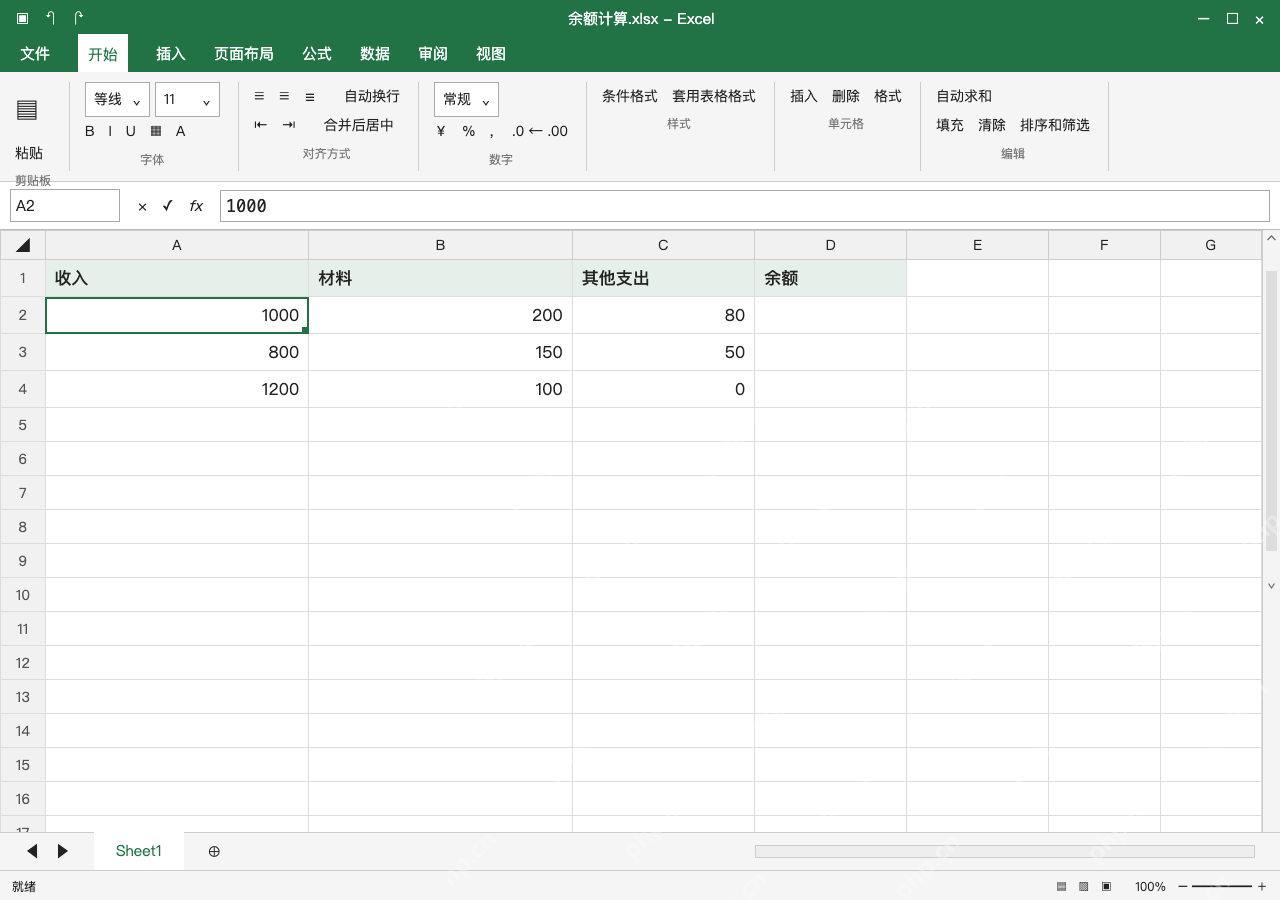1280x900 pixels.
Task: Increase indent with the right-arrow icon
Action: click(x=289, y=125)
